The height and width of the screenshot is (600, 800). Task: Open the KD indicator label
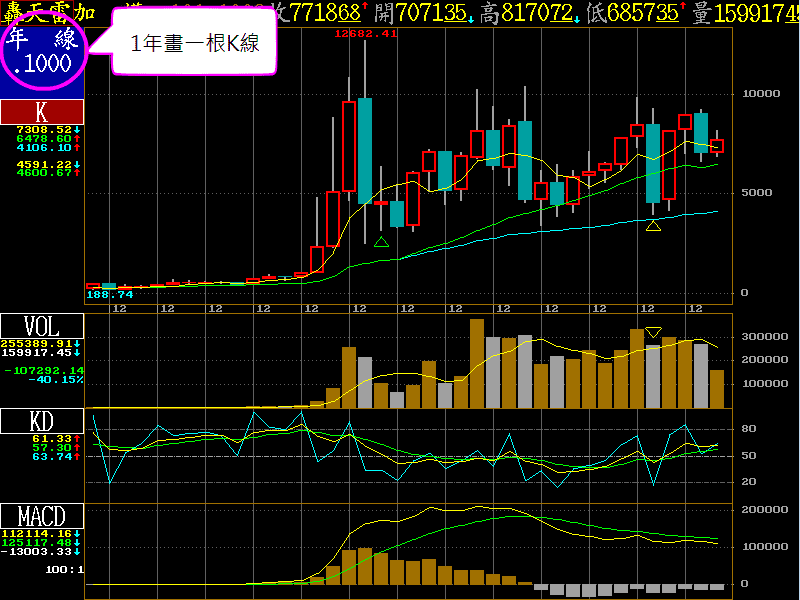tap(41, 422)
